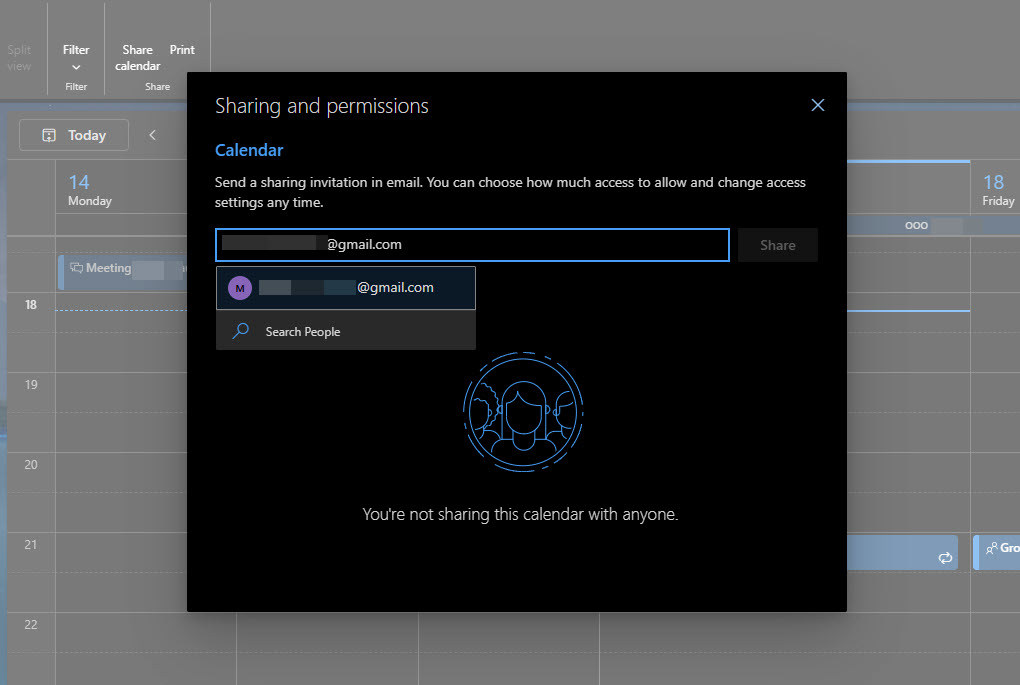This screenshot has height=685, width=1020.
Task: Close the Sharing and permissions dialog
Action: [x=818, y=105]
